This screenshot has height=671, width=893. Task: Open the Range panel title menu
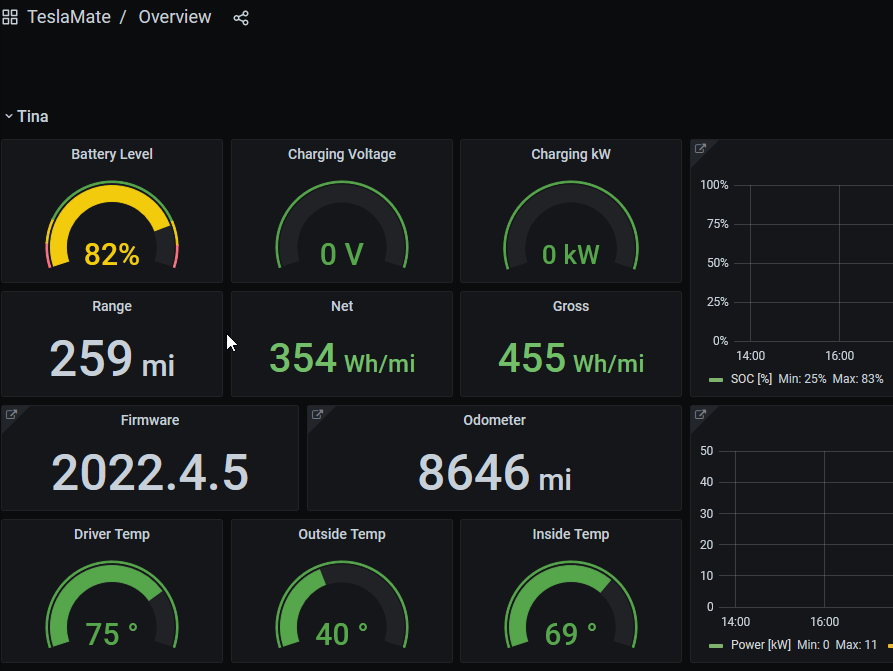(x=112, y=306)
